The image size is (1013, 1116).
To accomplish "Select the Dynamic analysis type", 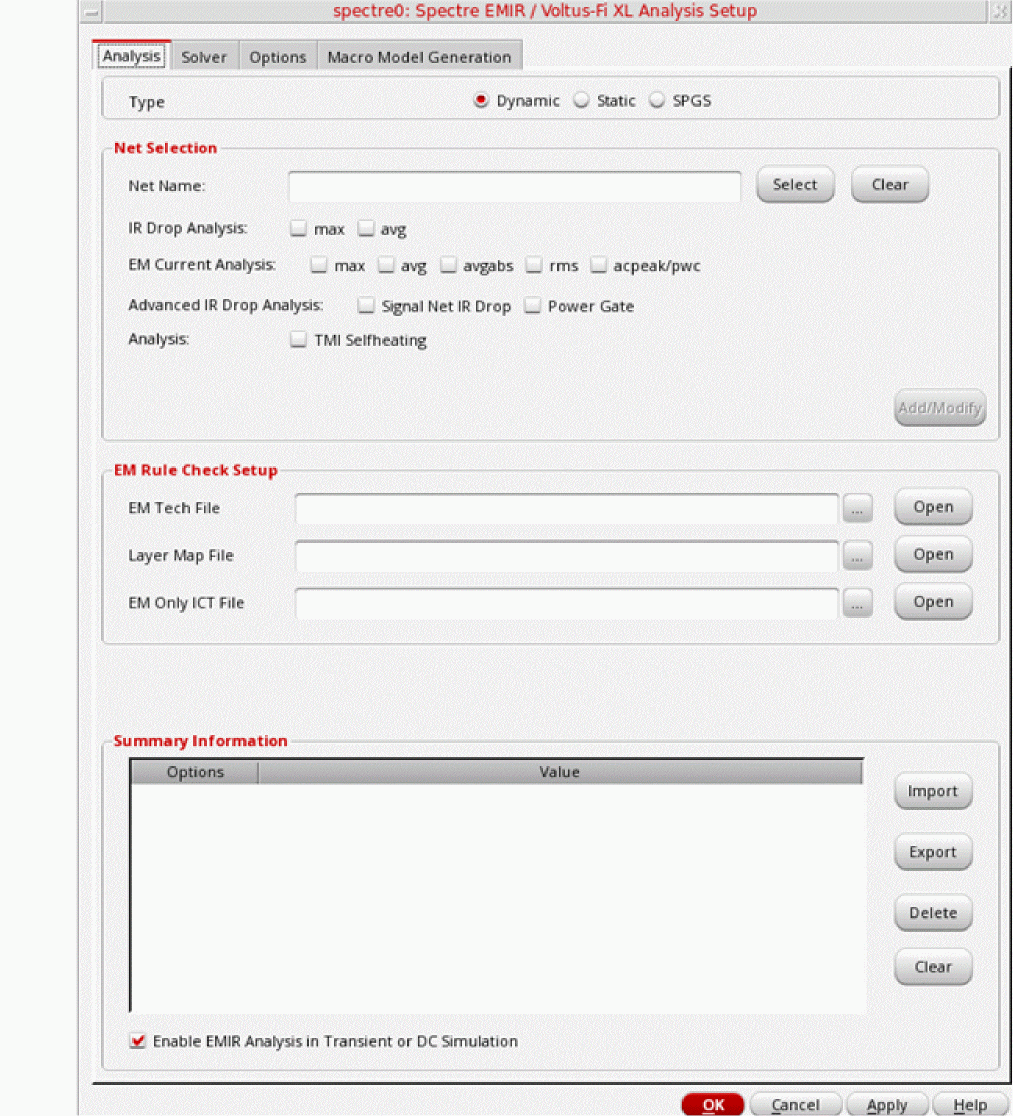I will tap(481, 100).
